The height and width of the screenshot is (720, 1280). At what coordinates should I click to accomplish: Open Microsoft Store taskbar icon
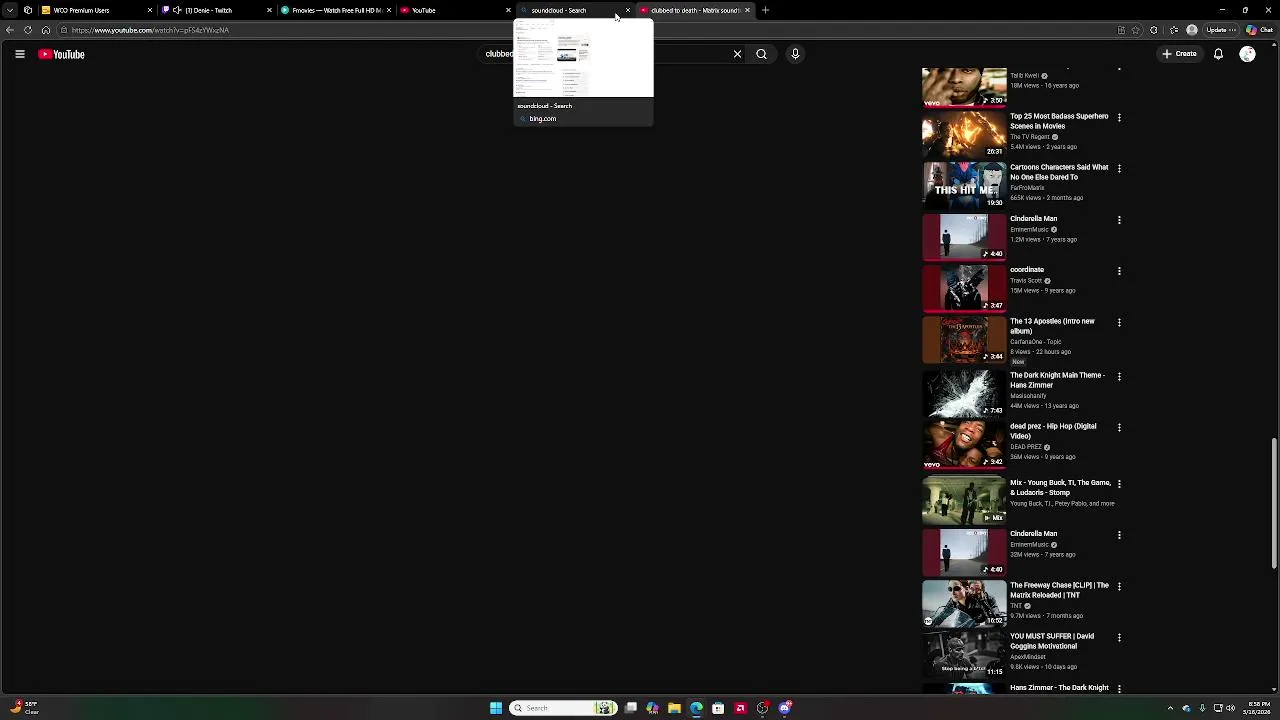point(718,708)
